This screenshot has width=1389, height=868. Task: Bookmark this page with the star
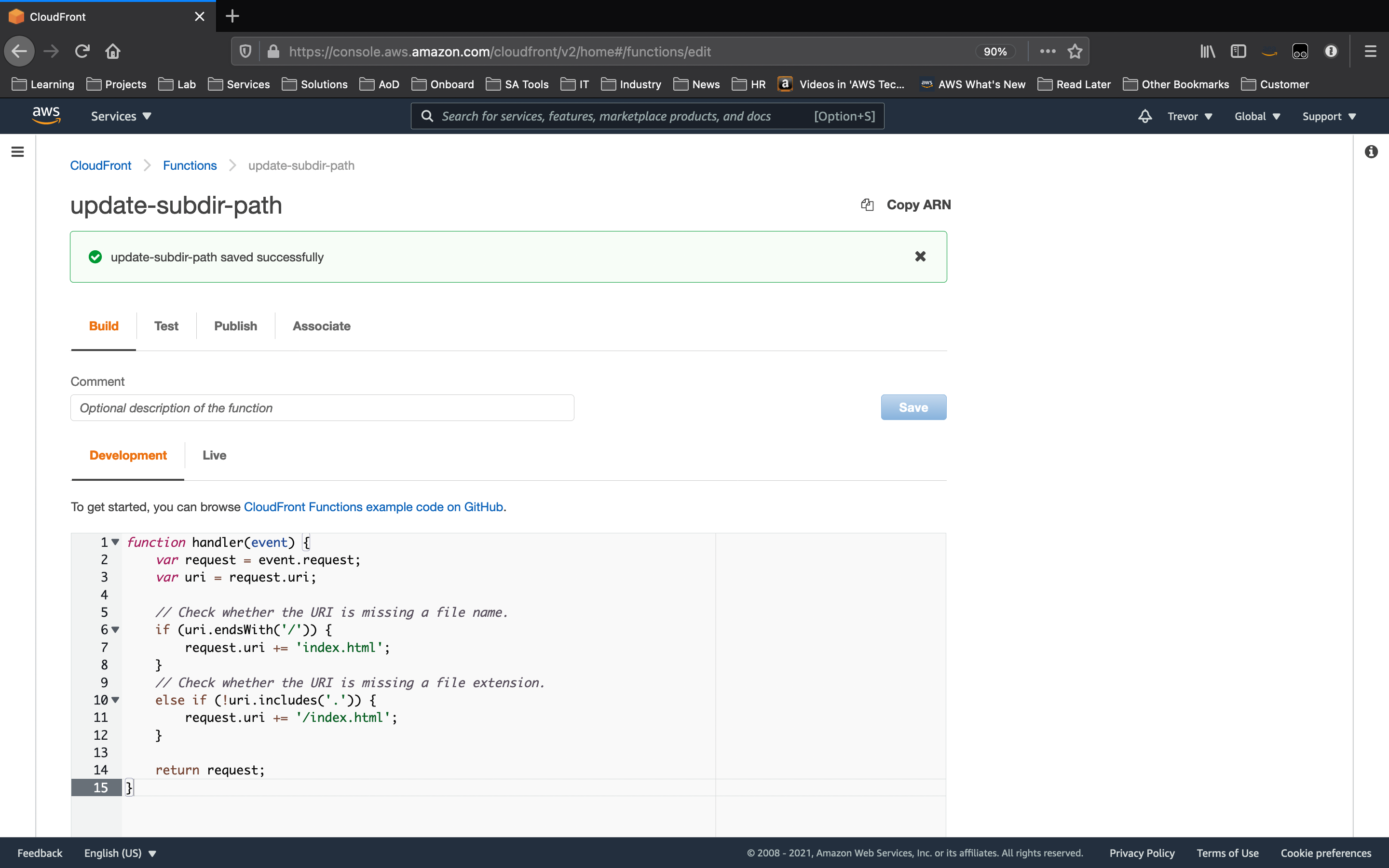coord(1075,52)
